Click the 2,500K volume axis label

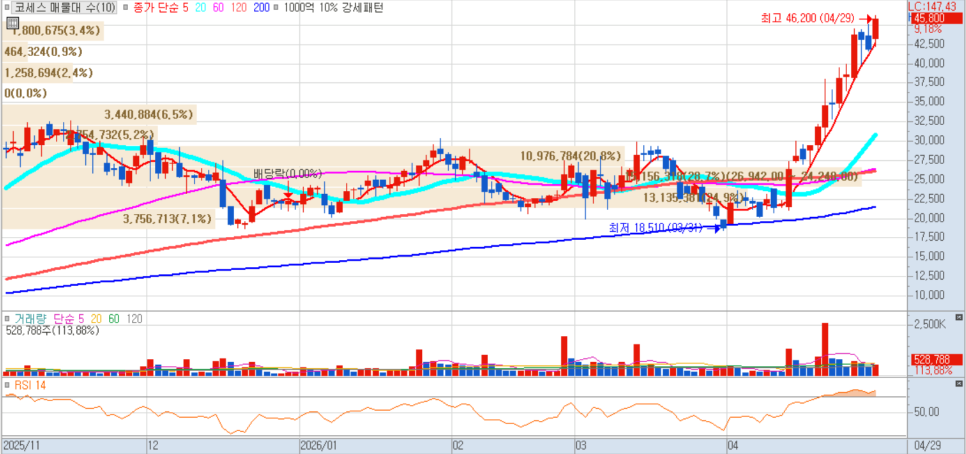pos(929,325)
